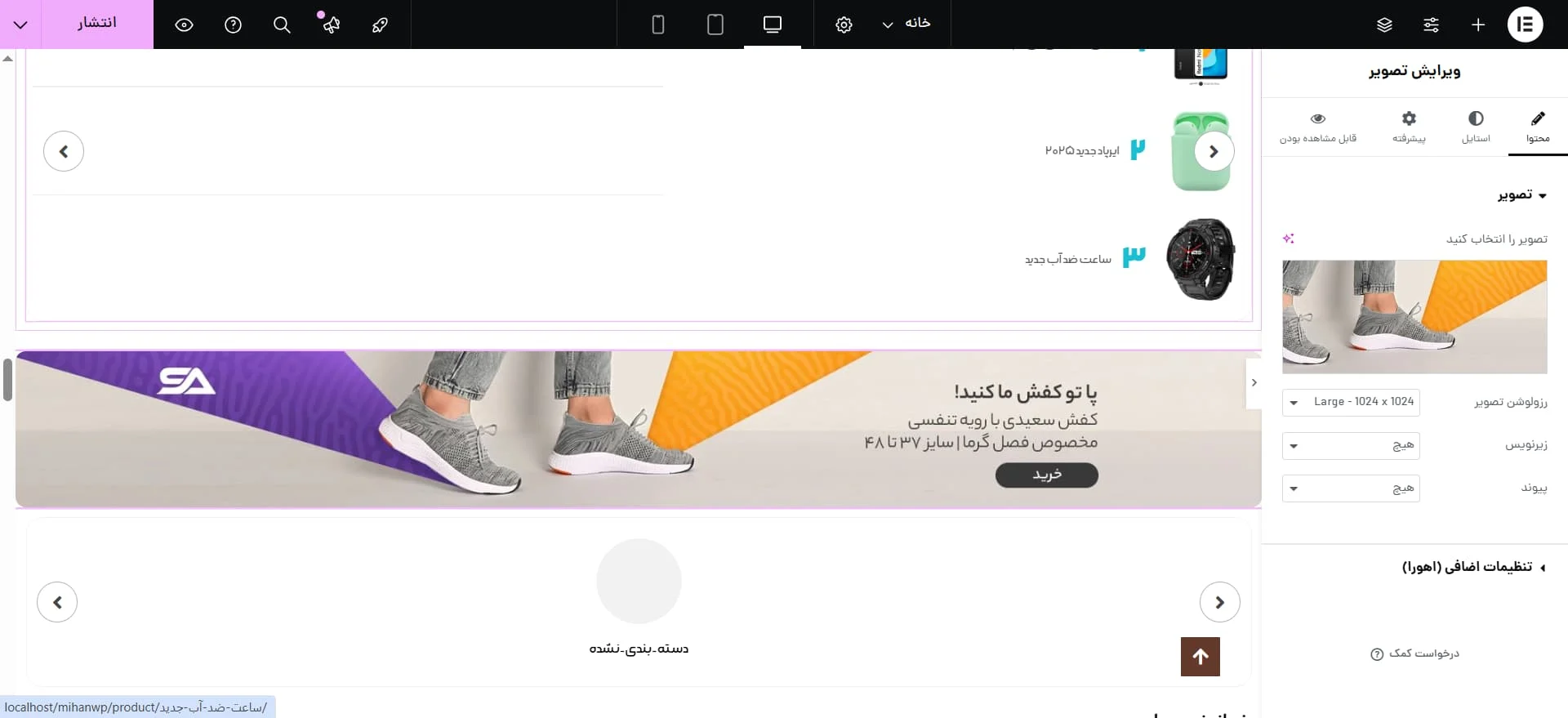1568x718 pixels.
Task: Switch to tablet preview mode
Action: click(x=715, y=25)
